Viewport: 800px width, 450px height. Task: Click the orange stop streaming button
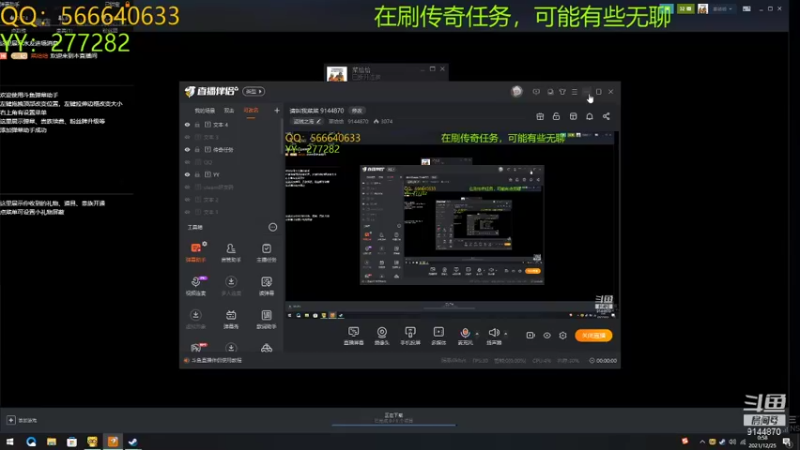pyautogui.click(x=593, y=335)
